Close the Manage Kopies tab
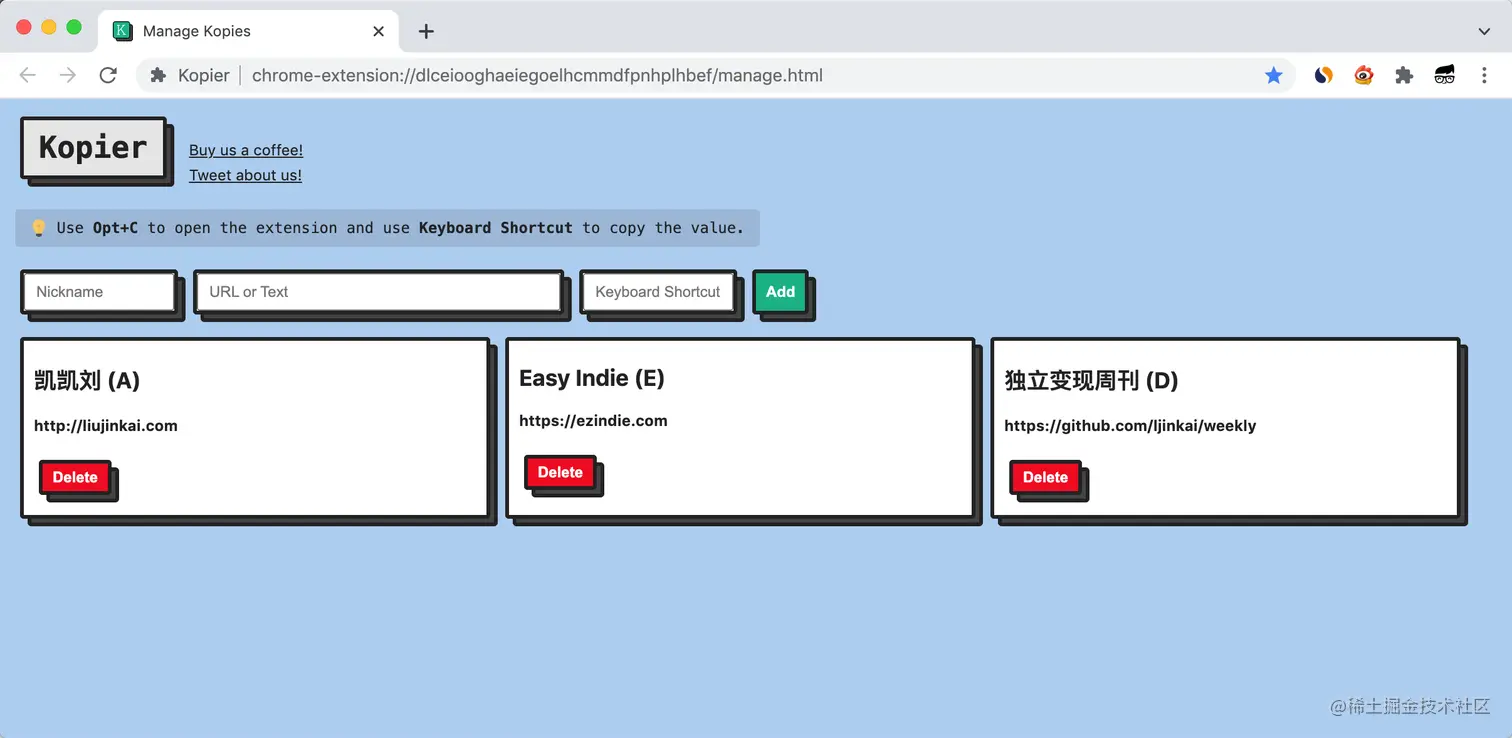 coord(378,31)
